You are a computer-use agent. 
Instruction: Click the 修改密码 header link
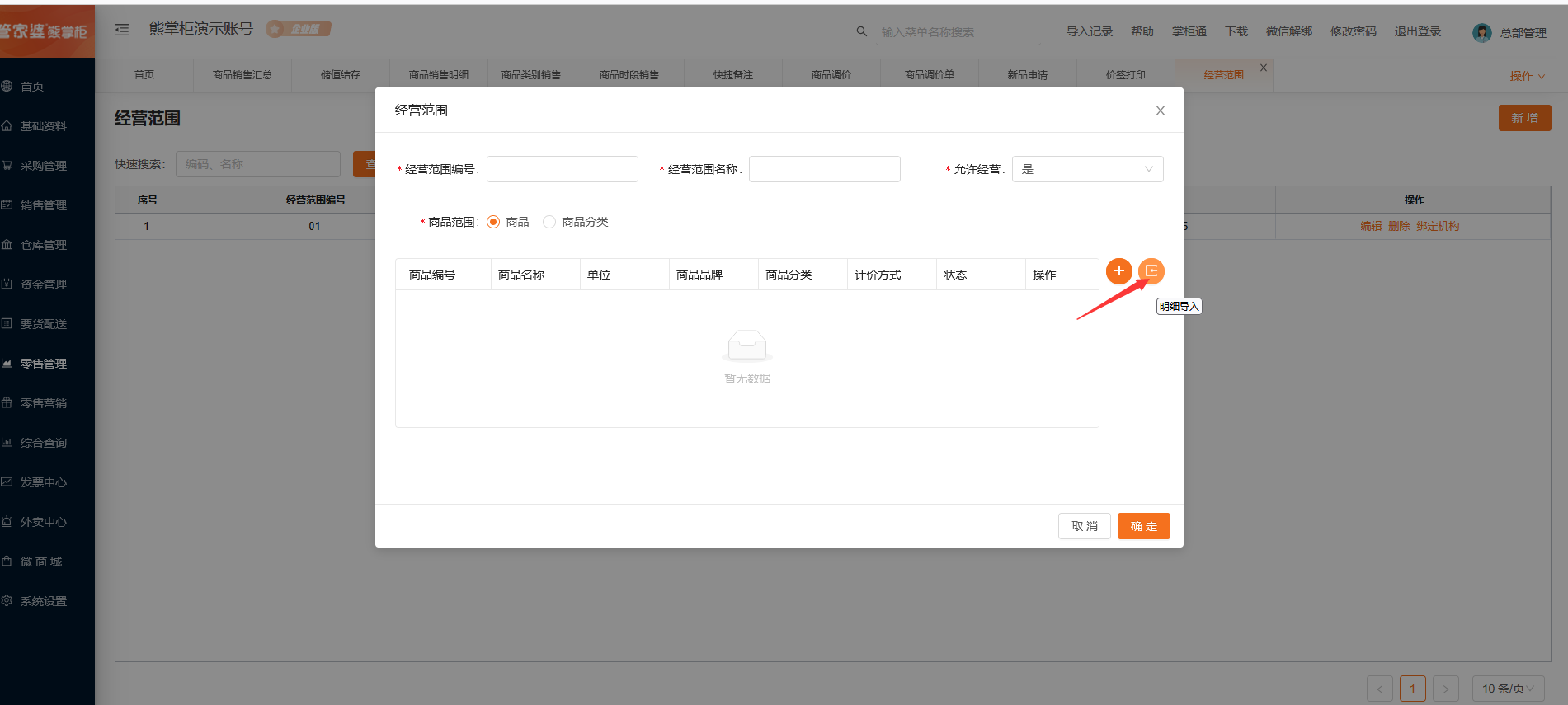(1354, 31)
